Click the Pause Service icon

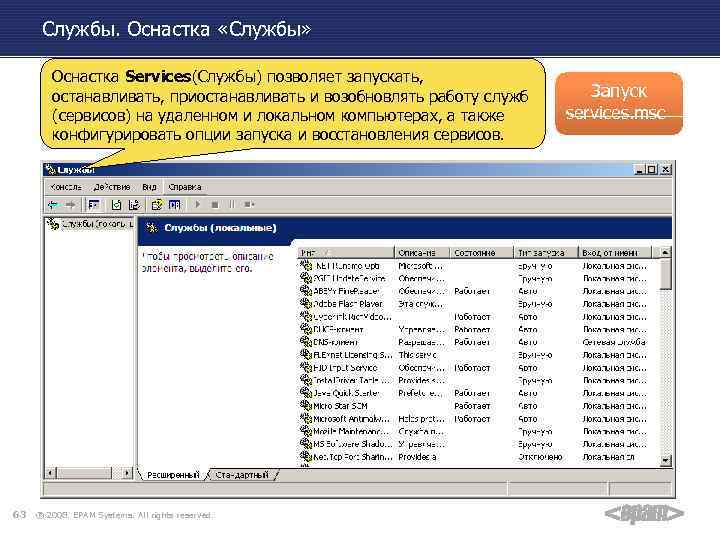point(232,205)
